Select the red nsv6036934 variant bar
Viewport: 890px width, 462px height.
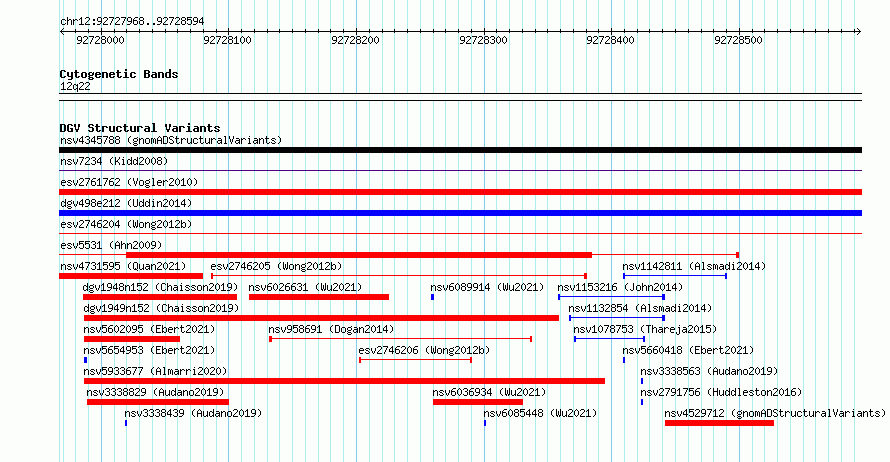pos(478,402)
